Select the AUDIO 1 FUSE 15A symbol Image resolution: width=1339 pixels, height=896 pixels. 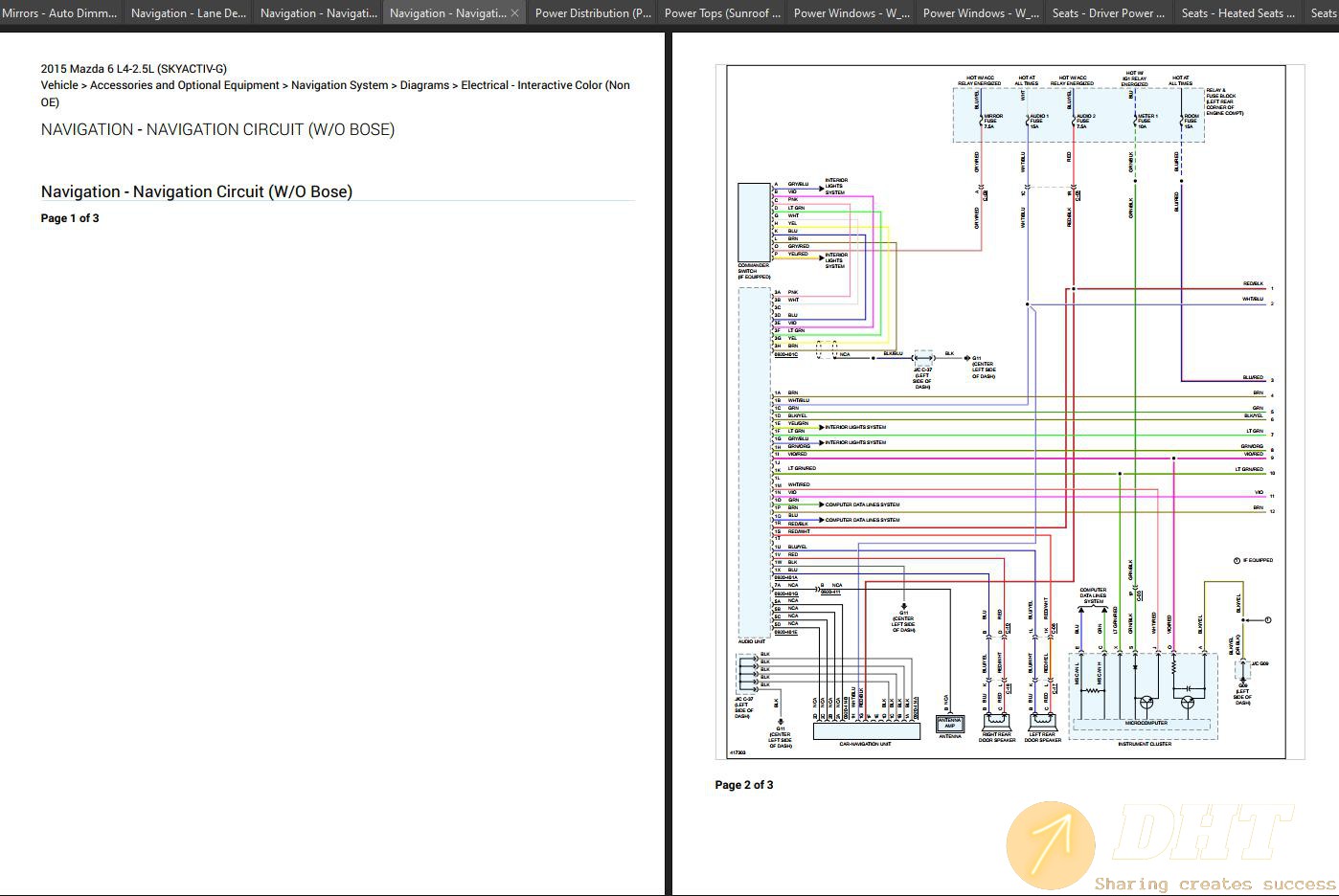click(1037, 121)
